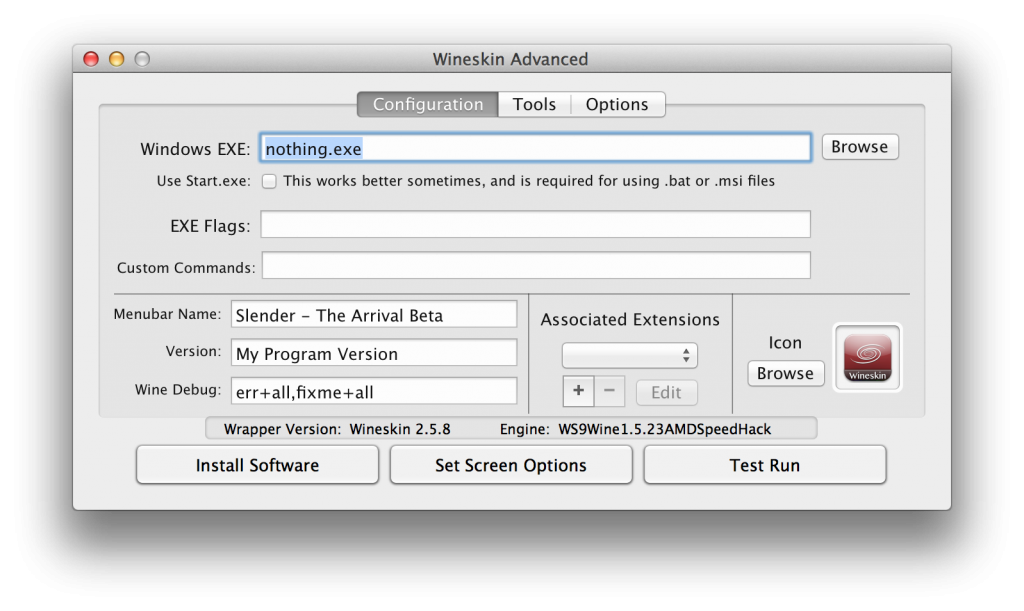Click the EXE Flags text field

pyautogui.click(x=535, y=225)
